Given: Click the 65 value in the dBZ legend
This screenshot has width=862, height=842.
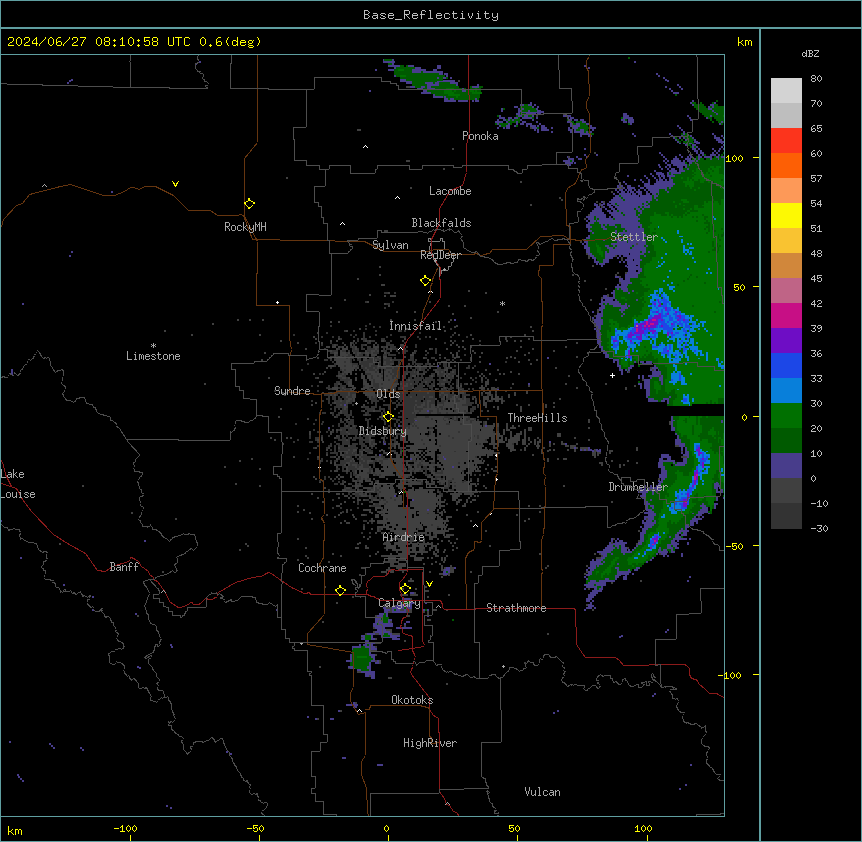Looking at the screenshot, I should [x=816, y=129].
